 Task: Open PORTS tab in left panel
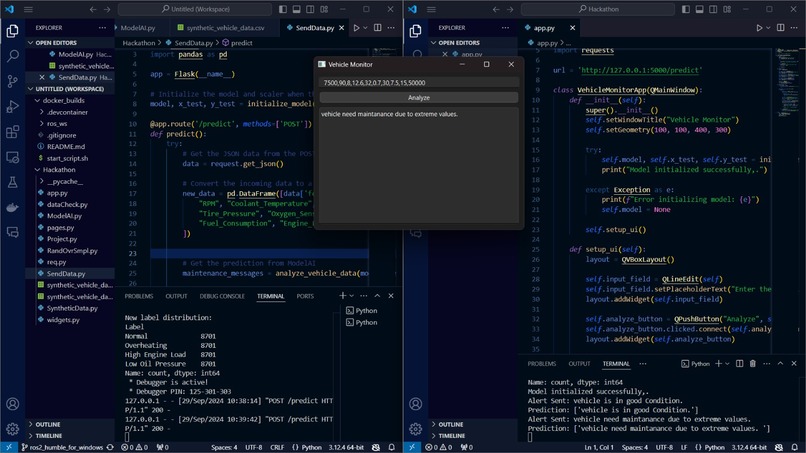[x=305, y=296]
